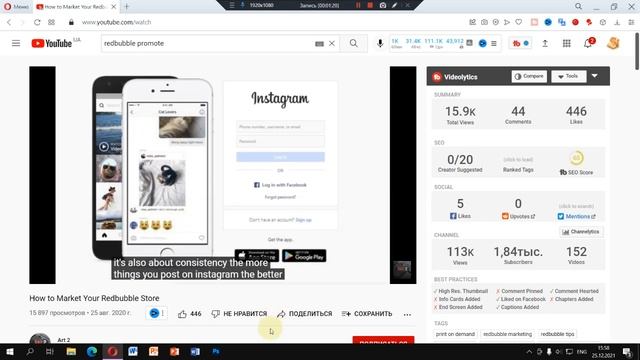This screenshot has height=360, width=640.
Task: Add page to bookmarks heart icon
Action: (519, 22)
